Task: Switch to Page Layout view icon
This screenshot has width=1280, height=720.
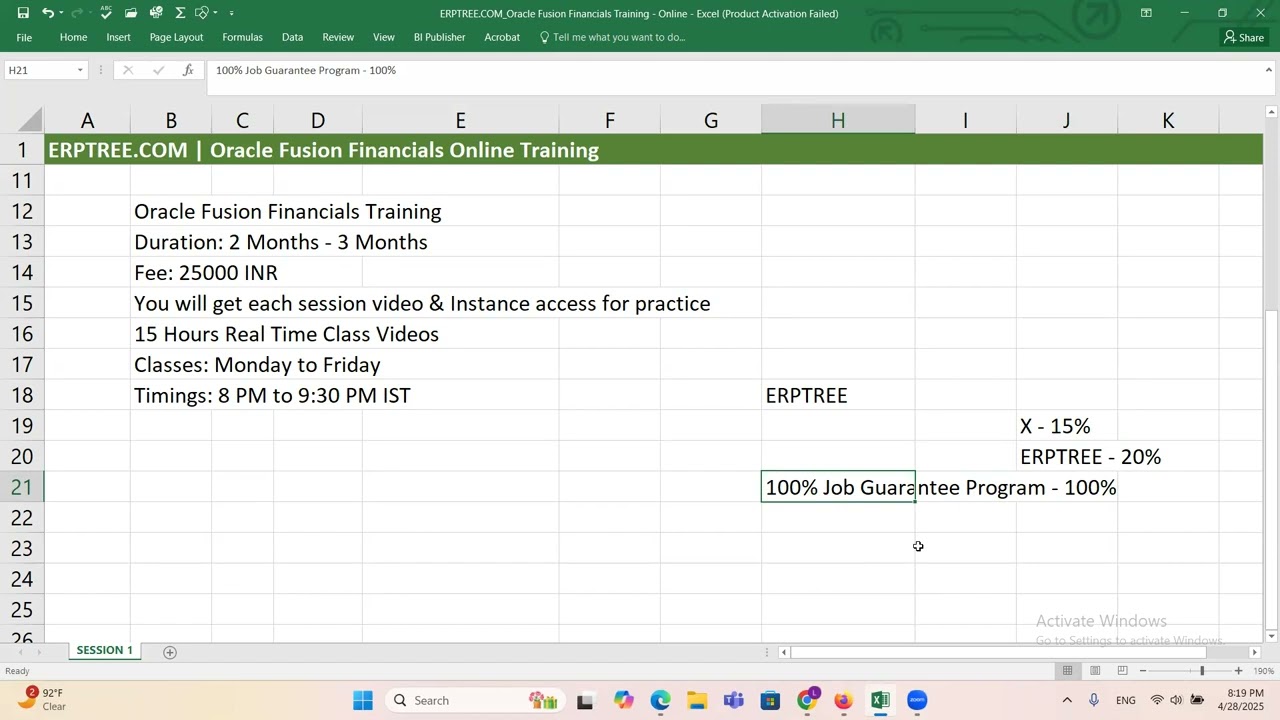Action: [1095, 671]
